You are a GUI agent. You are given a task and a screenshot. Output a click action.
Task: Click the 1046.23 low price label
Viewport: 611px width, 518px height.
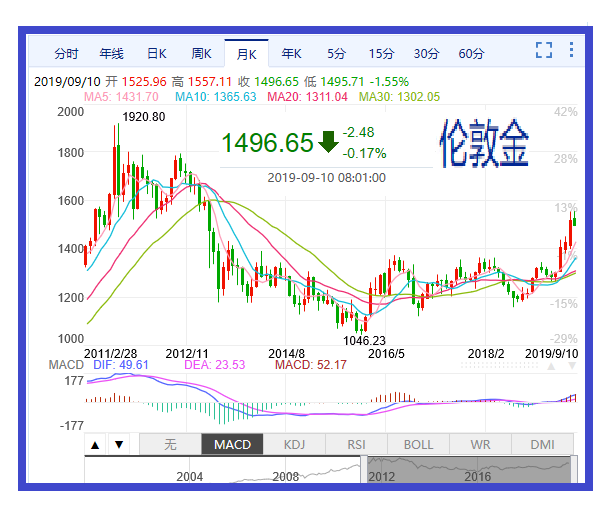click(364, 341)
